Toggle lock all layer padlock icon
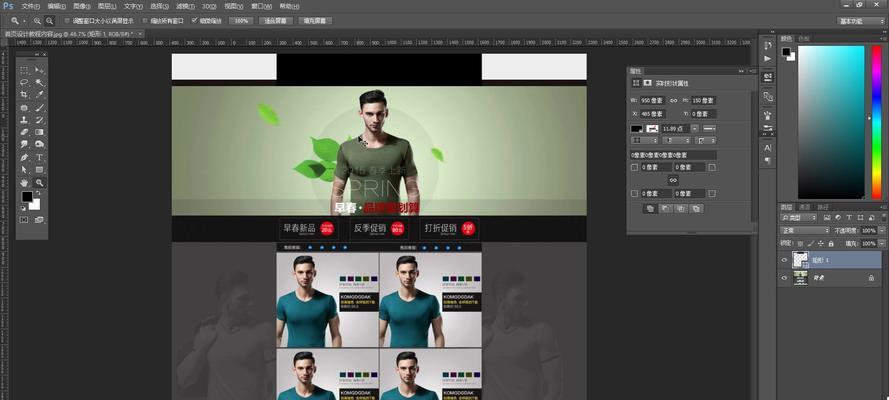The width and height of the screenshot is (889, 400). 831,243
